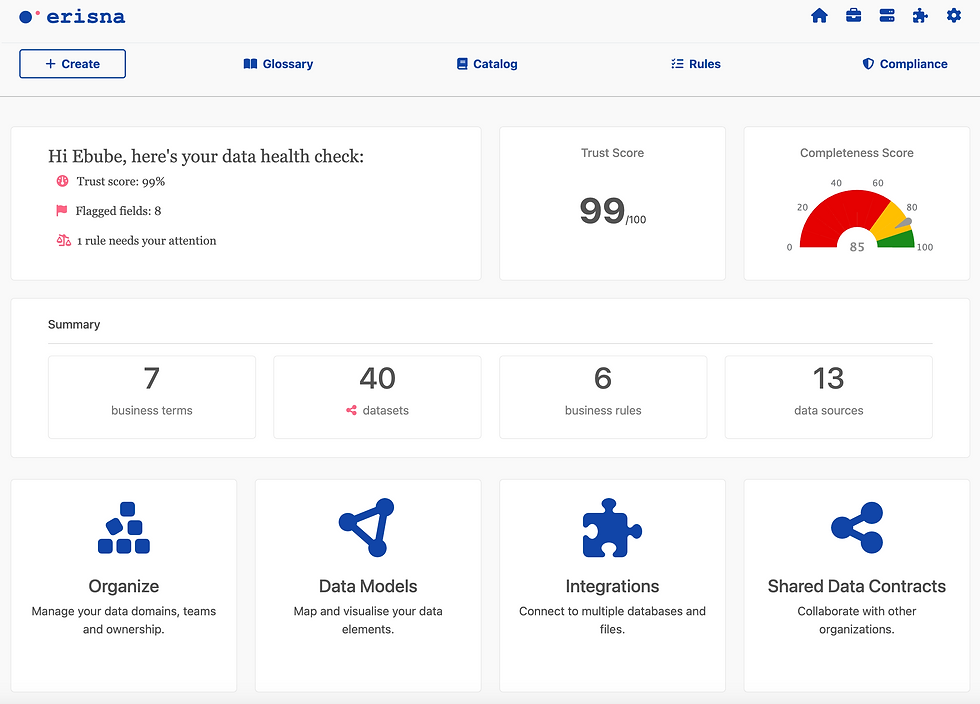Open the 40 datasets summary card
980x704 pixels.
tap(377, 396)
